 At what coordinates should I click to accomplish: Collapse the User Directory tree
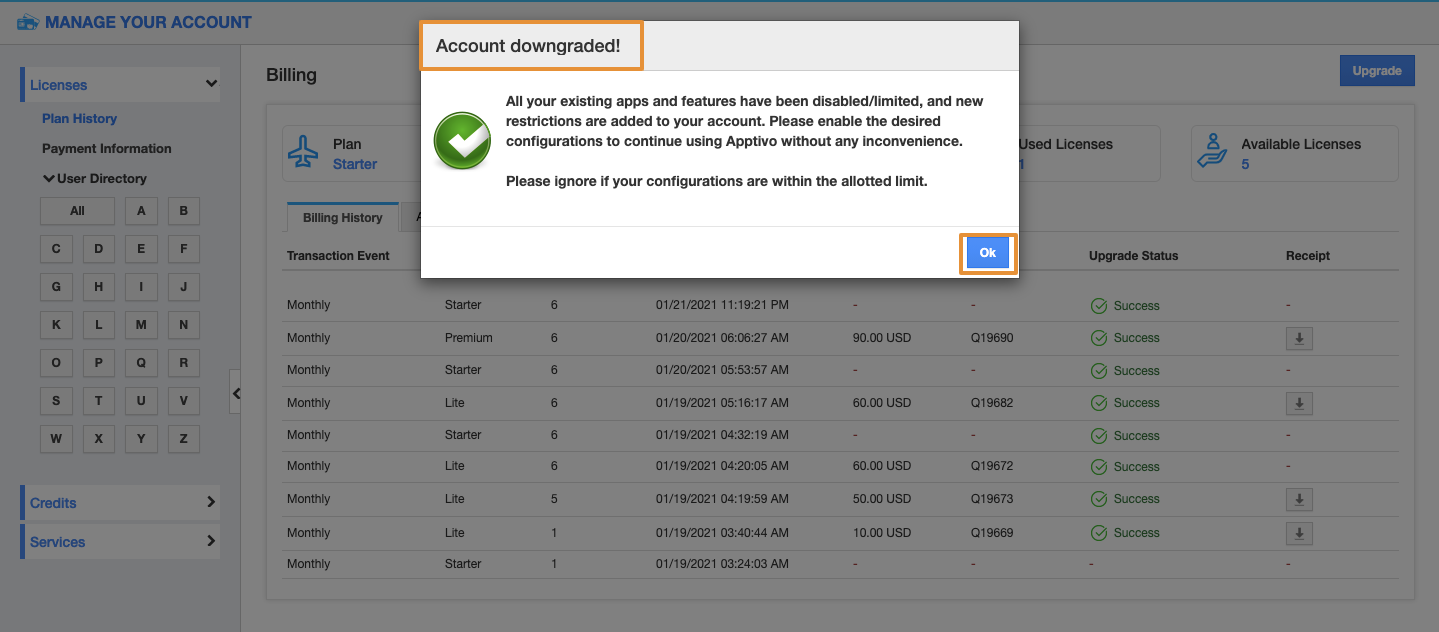(x=48, y=179)
